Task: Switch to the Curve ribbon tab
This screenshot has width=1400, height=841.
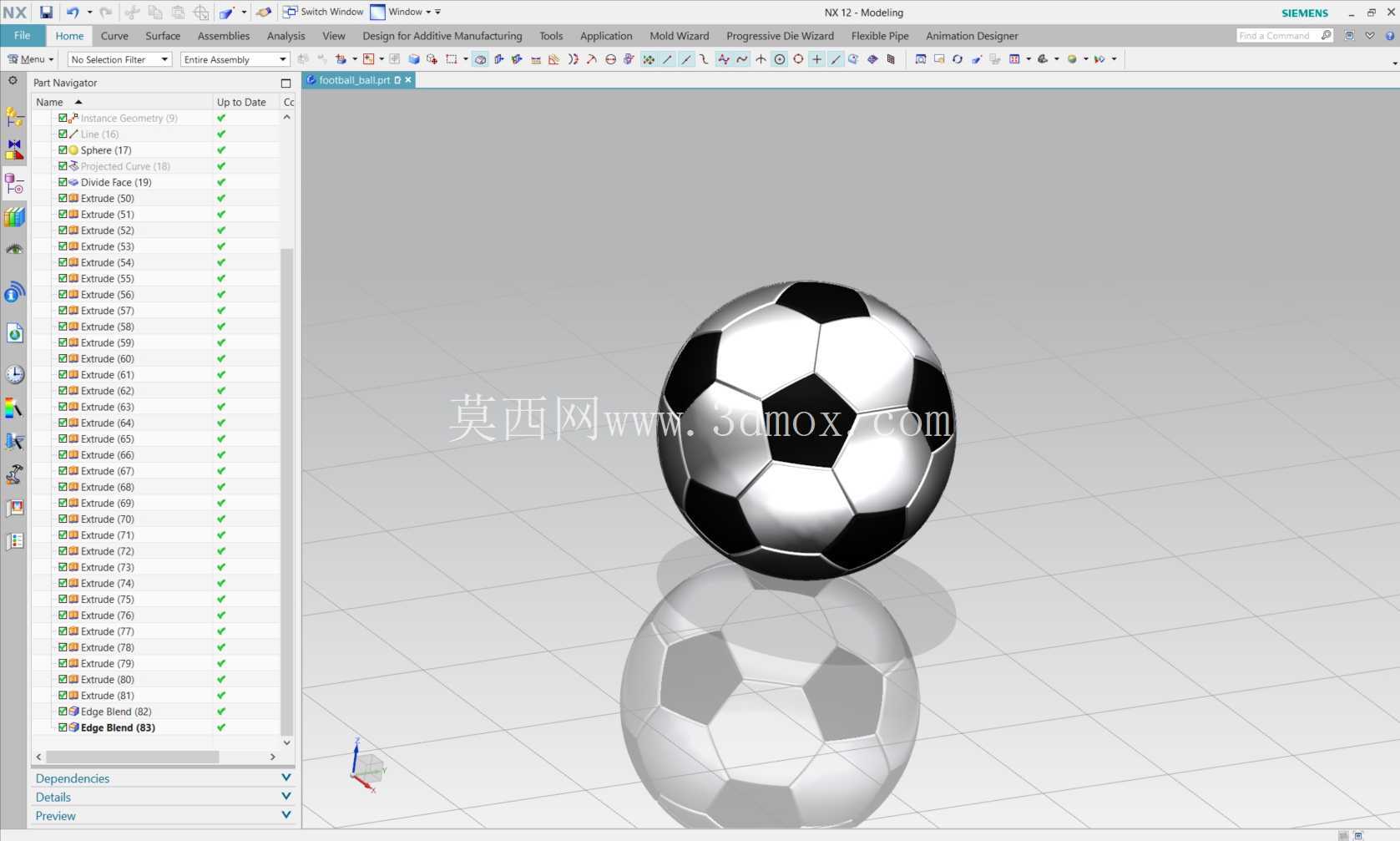Action: [114, 36]
